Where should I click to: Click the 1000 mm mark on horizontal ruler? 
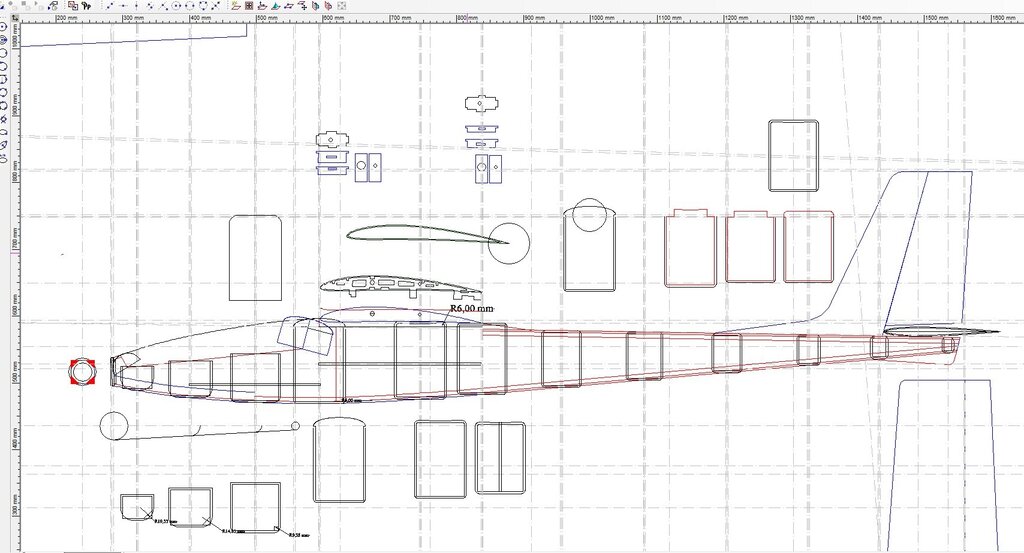click(603, 18)
